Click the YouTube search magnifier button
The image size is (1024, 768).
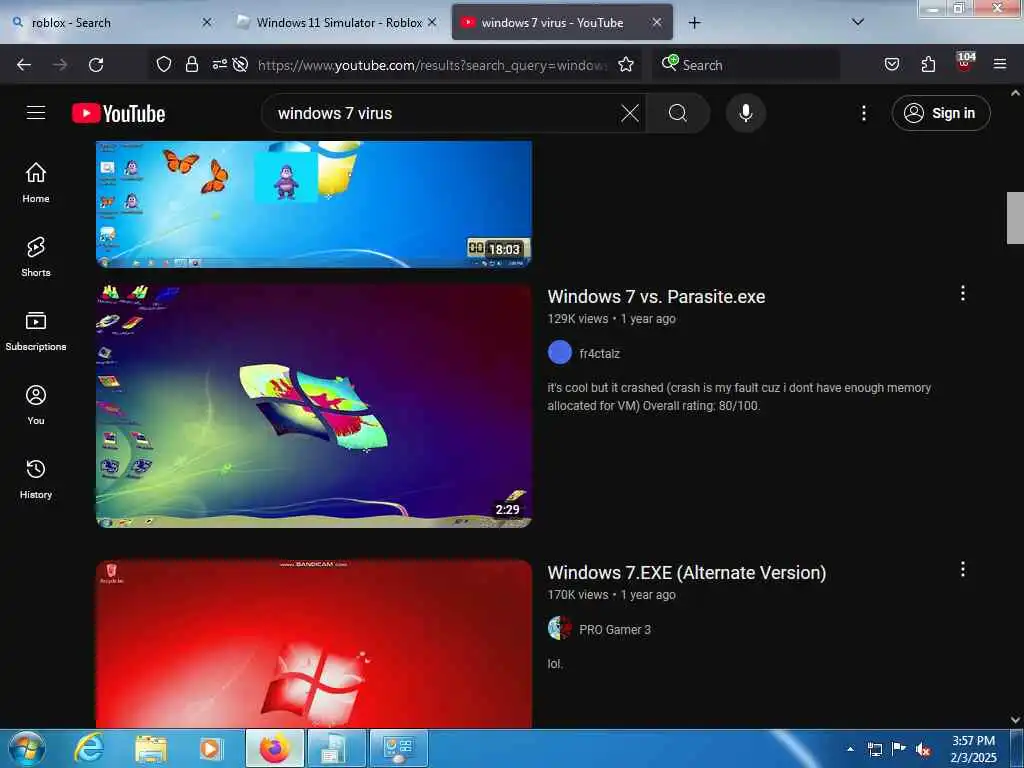tap(678, 114)
